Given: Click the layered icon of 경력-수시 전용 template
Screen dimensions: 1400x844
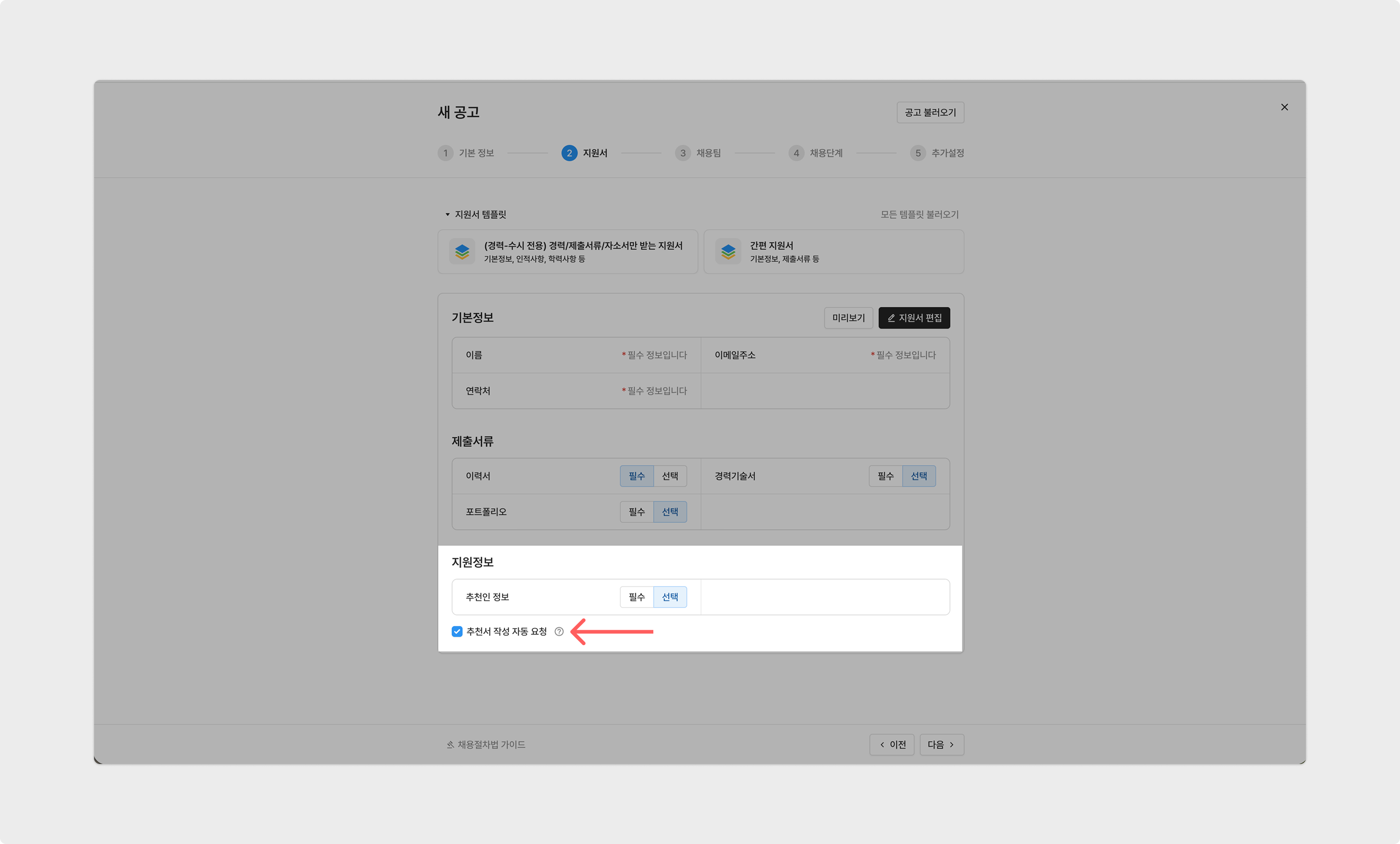Looking at the screenshot, I should [462, 251].
